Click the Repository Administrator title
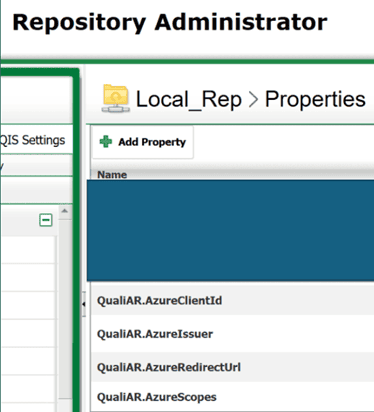Image resolution: width=374 pixels, height=412 pixels. pos(170,23)
